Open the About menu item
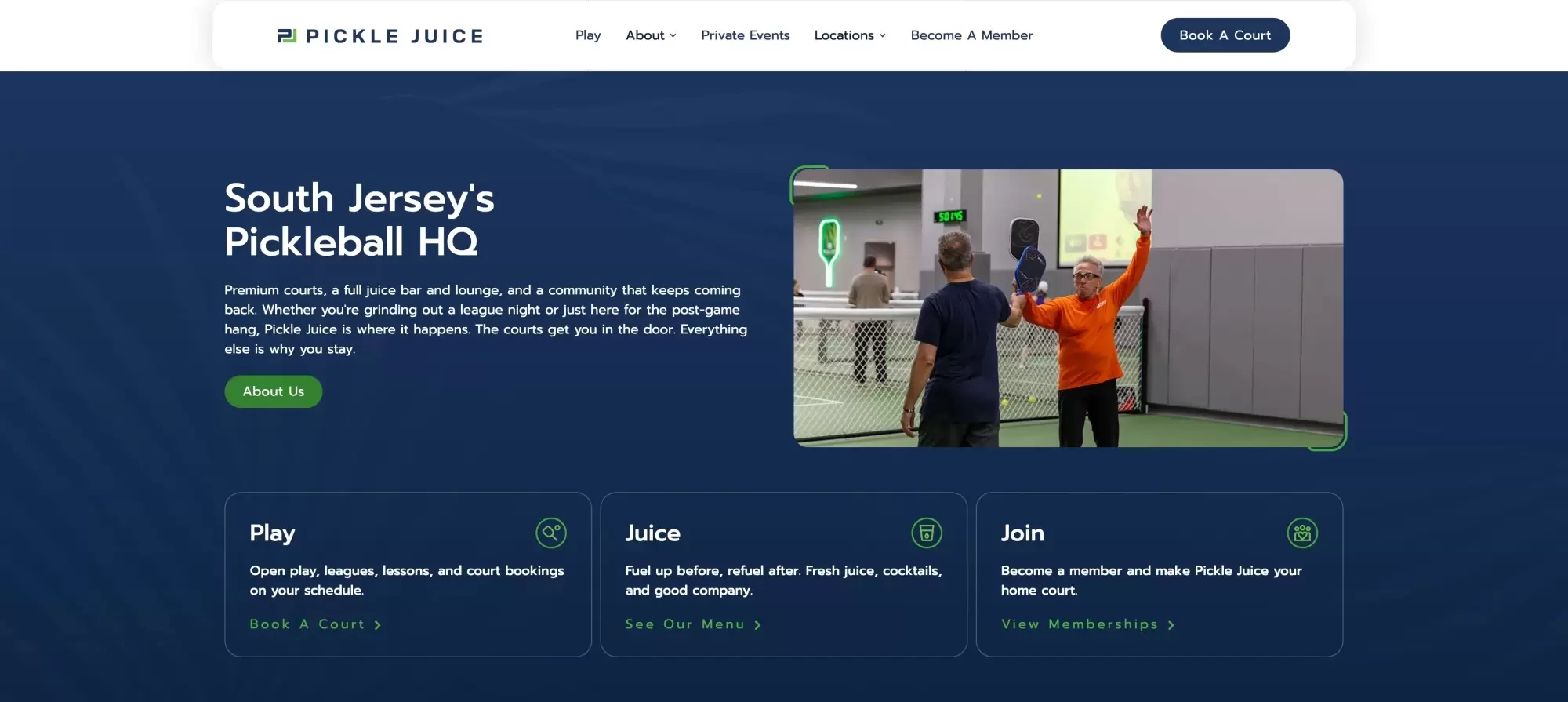 (x=645, y=35)
